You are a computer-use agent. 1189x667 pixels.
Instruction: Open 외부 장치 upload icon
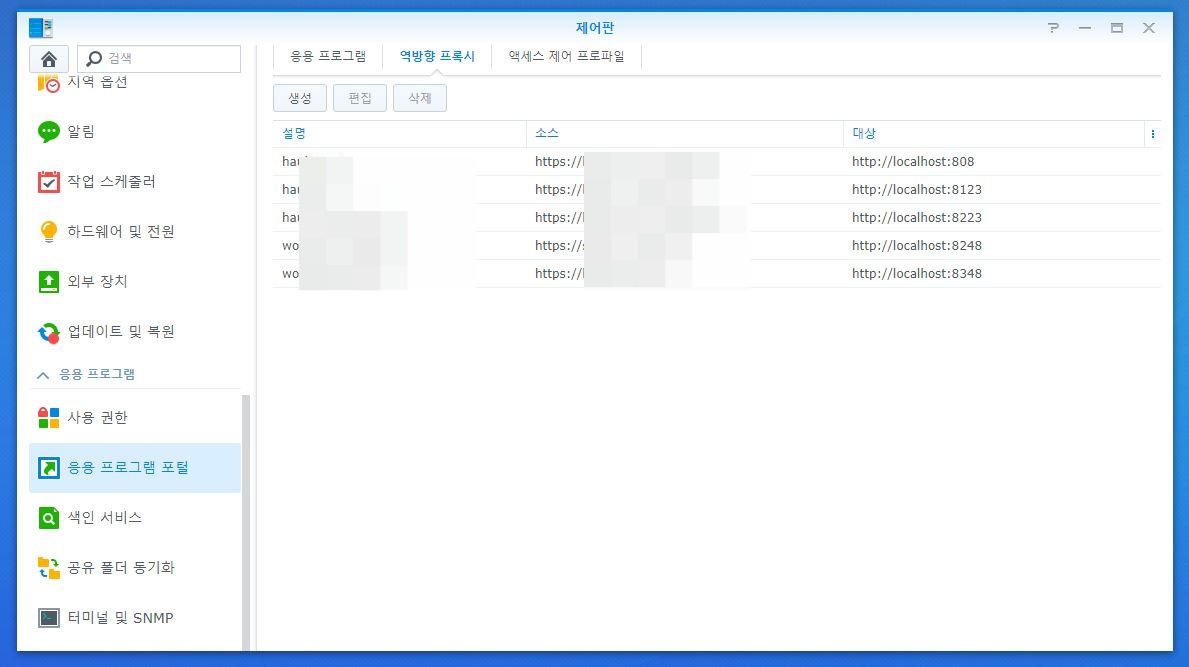[x=49, y=282]
